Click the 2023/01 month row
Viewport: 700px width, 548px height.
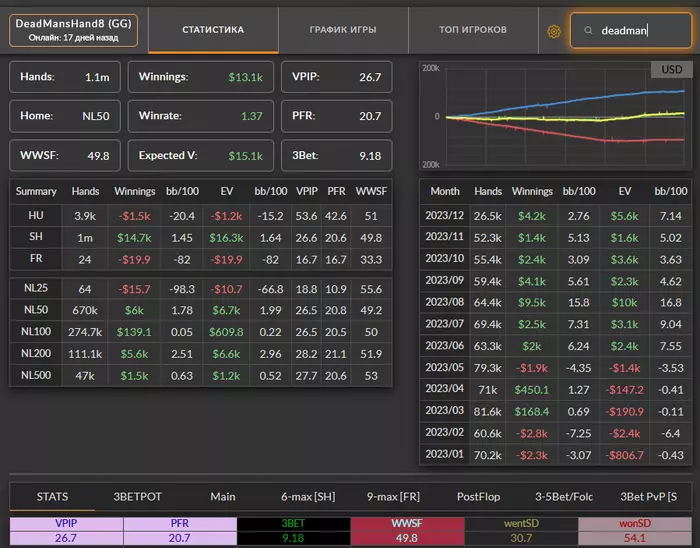pos(555,455)
